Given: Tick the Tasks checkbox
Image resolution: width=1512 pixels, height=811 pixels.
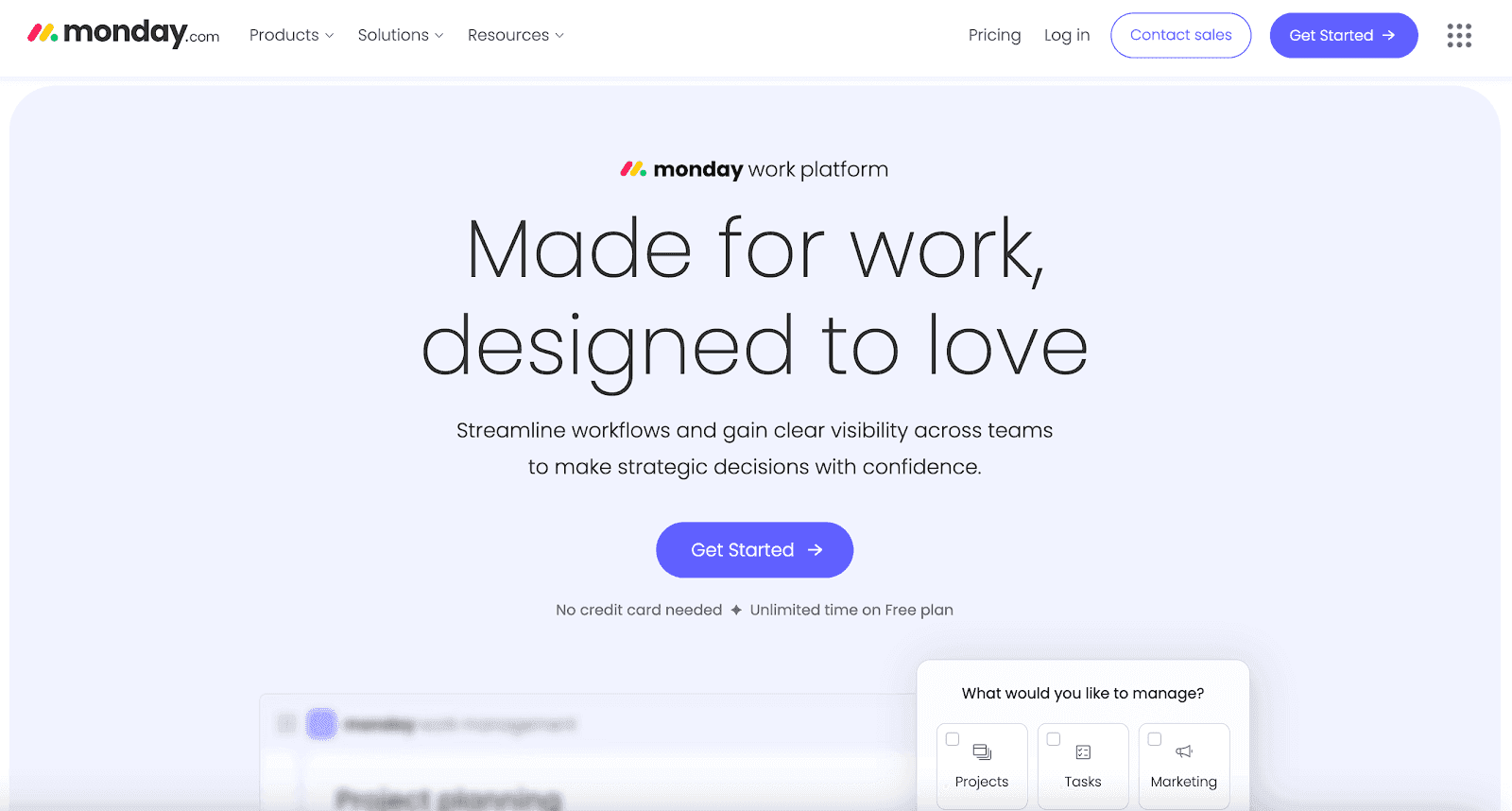Looking at the screenshot, I should point(1054,739).
